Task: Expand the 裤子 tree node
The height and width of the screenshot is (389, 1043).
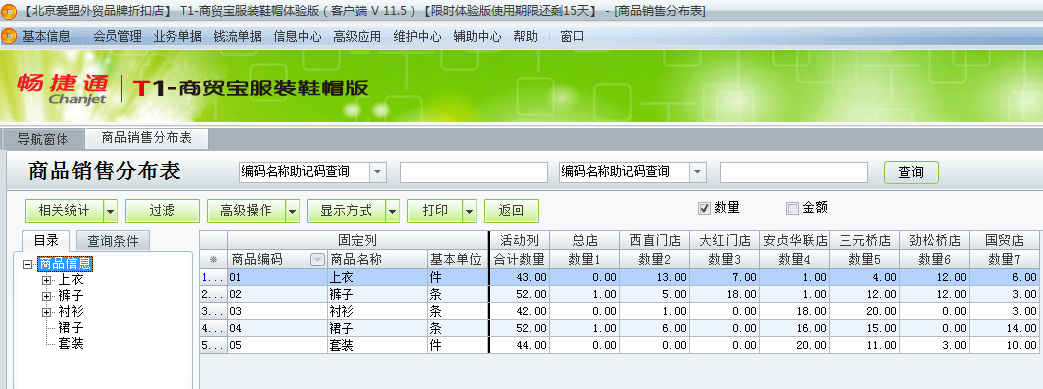Action: point(47,297)
